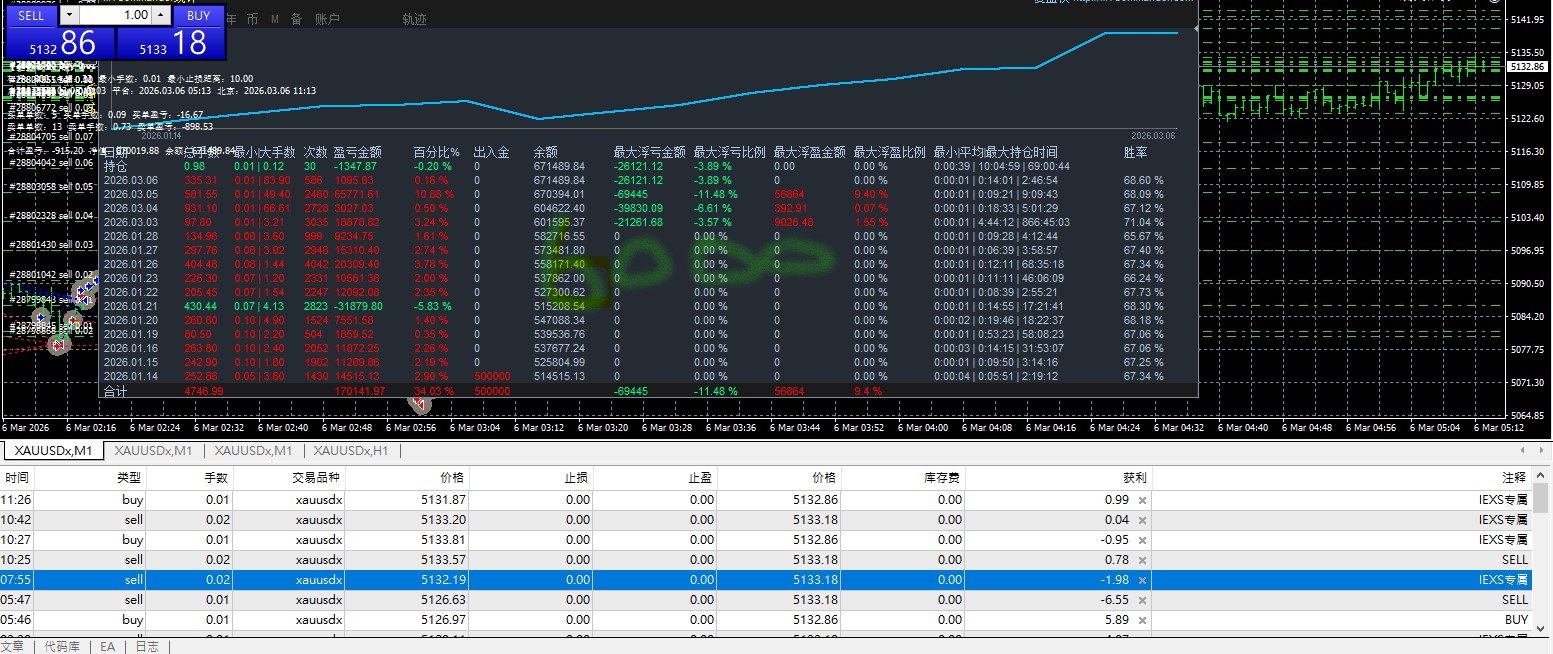This screenshot has width=1553, height=654.
Task: Select the 账户 tab in statistics panel
Action: [327, 19]
